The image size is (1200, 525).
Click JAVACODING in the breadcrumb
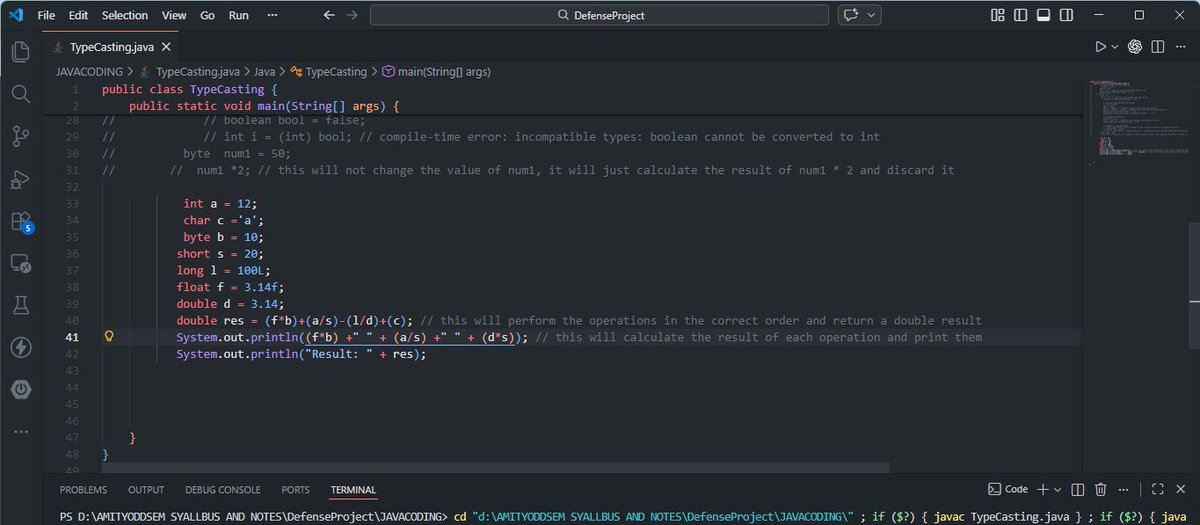click(89, 72)
